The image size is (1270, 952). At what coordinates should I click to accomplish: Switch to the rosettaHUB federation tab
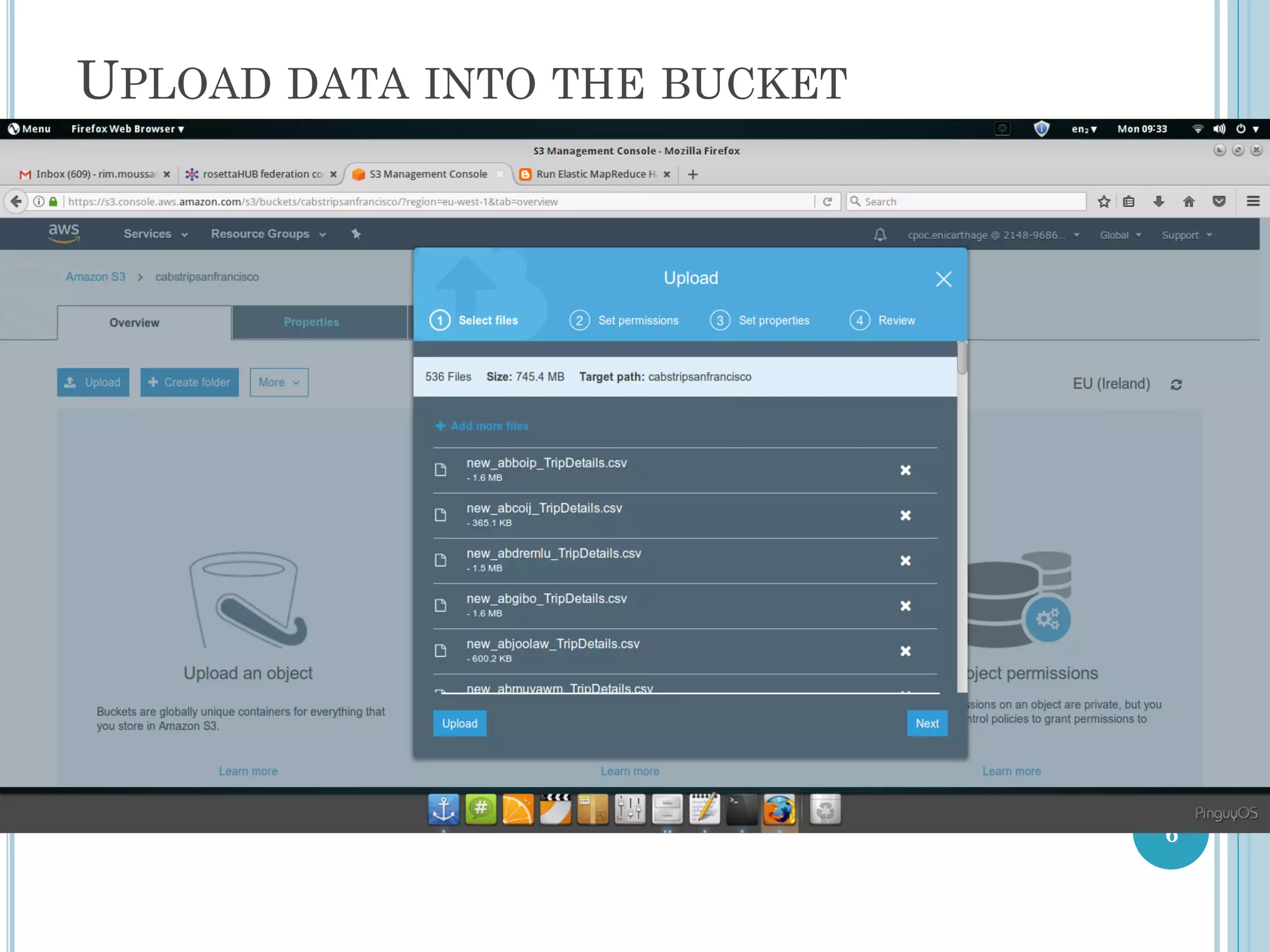pyautogui.click(x=260, y=175)
